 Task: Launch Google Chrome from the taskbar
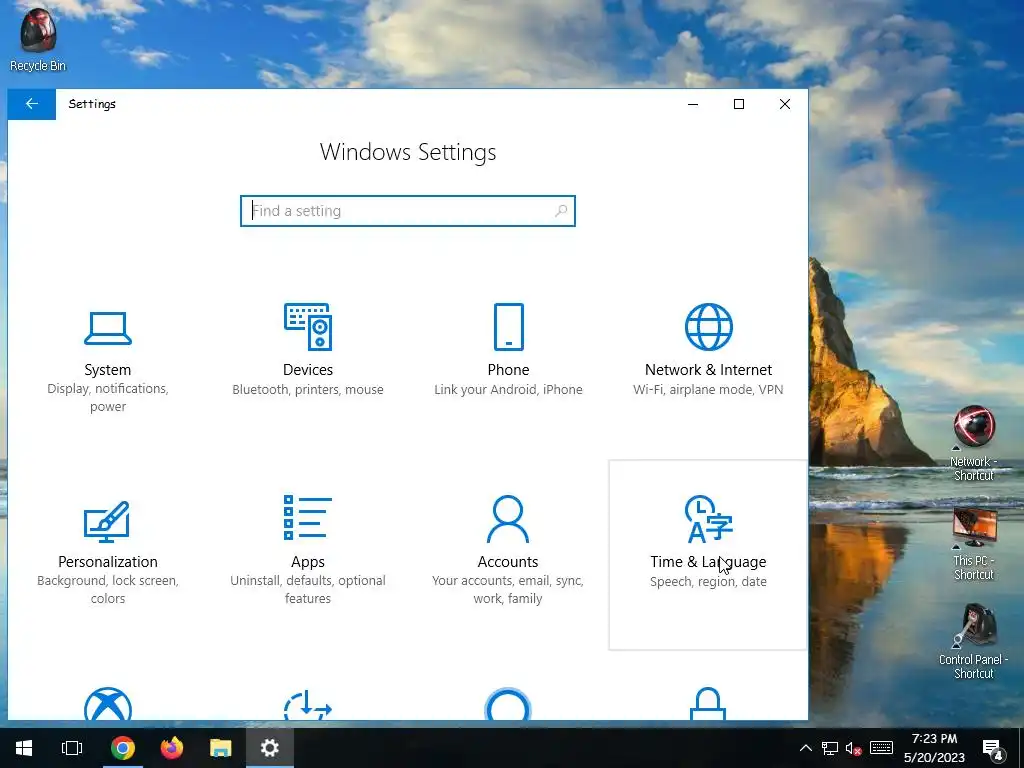pos(123,748)
